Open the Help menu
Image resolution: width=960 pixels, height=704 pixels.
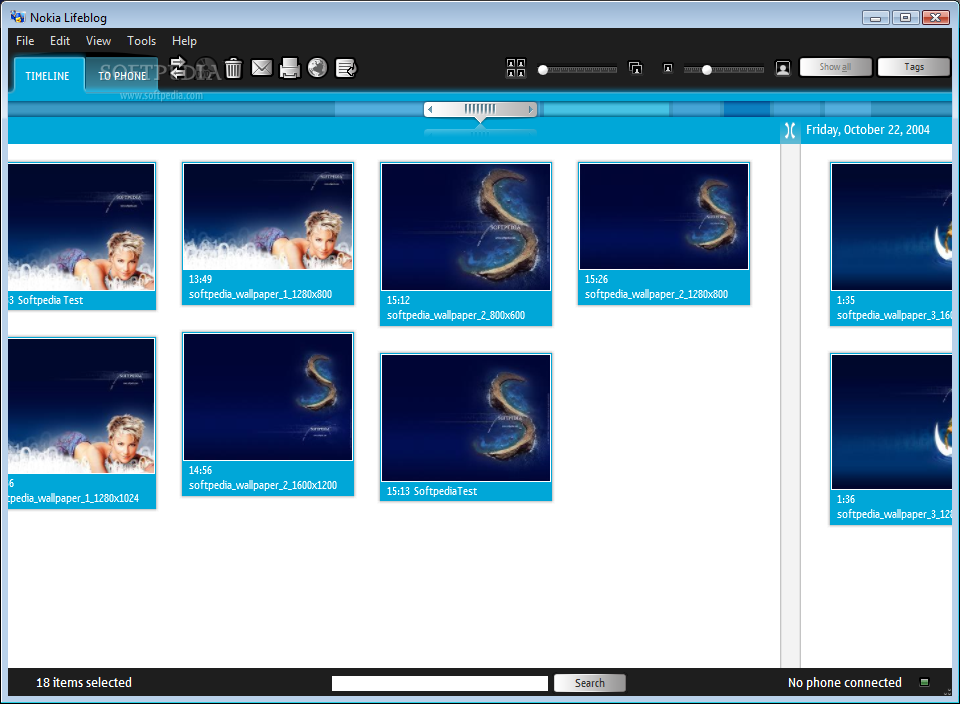pyautogui.click(x=184, y=41)
